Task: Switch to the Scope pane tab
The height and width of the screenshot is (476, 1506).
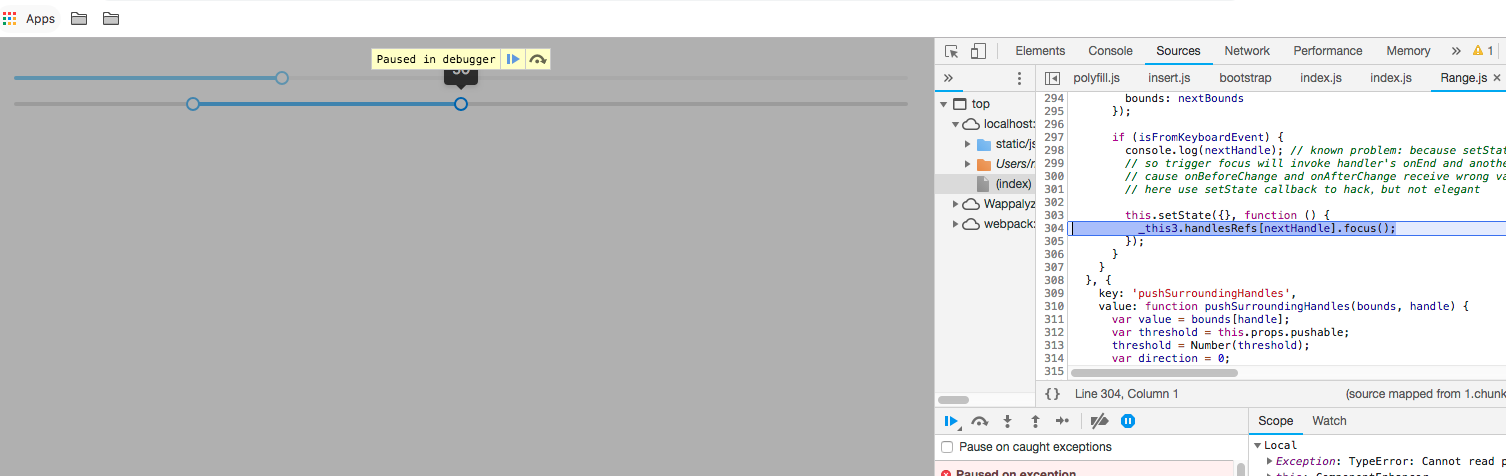Action: pos(1275,421)
